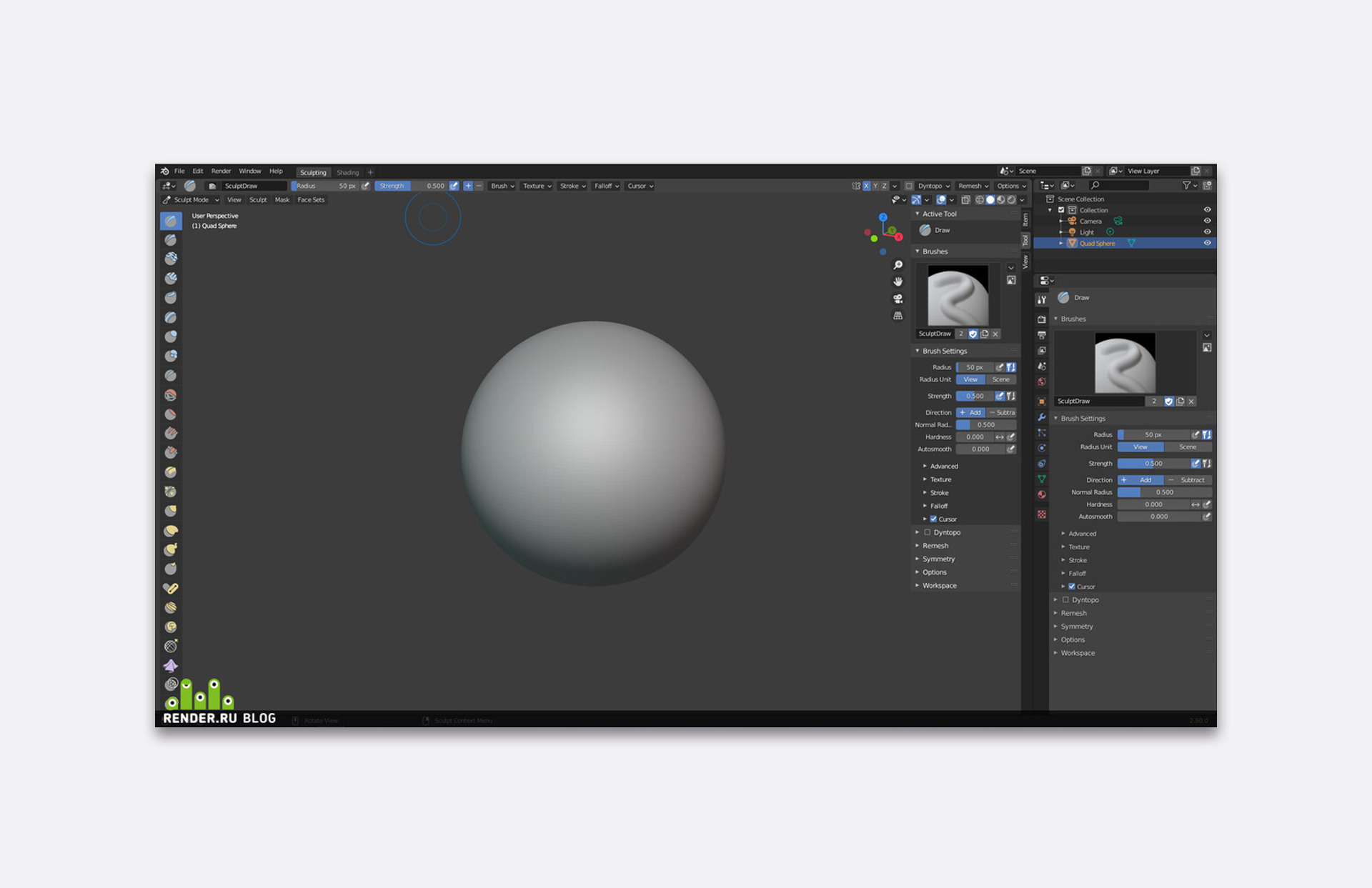Enable X axis symmetry button

[867, 186]
